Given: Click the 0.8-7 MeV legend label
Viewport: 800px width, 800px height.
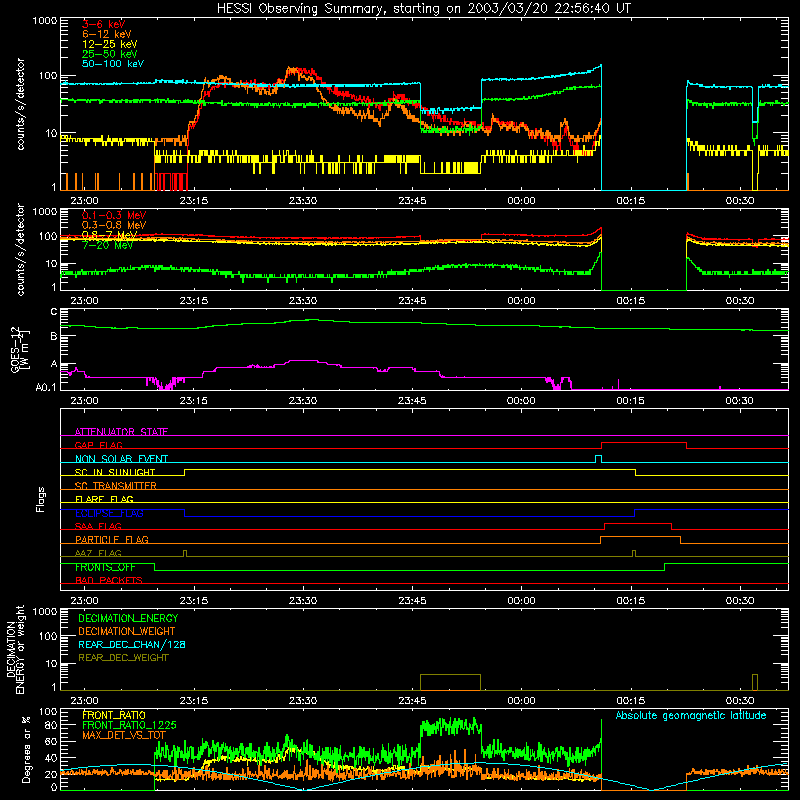Looking at the screenshot, I should coord(110,235).
